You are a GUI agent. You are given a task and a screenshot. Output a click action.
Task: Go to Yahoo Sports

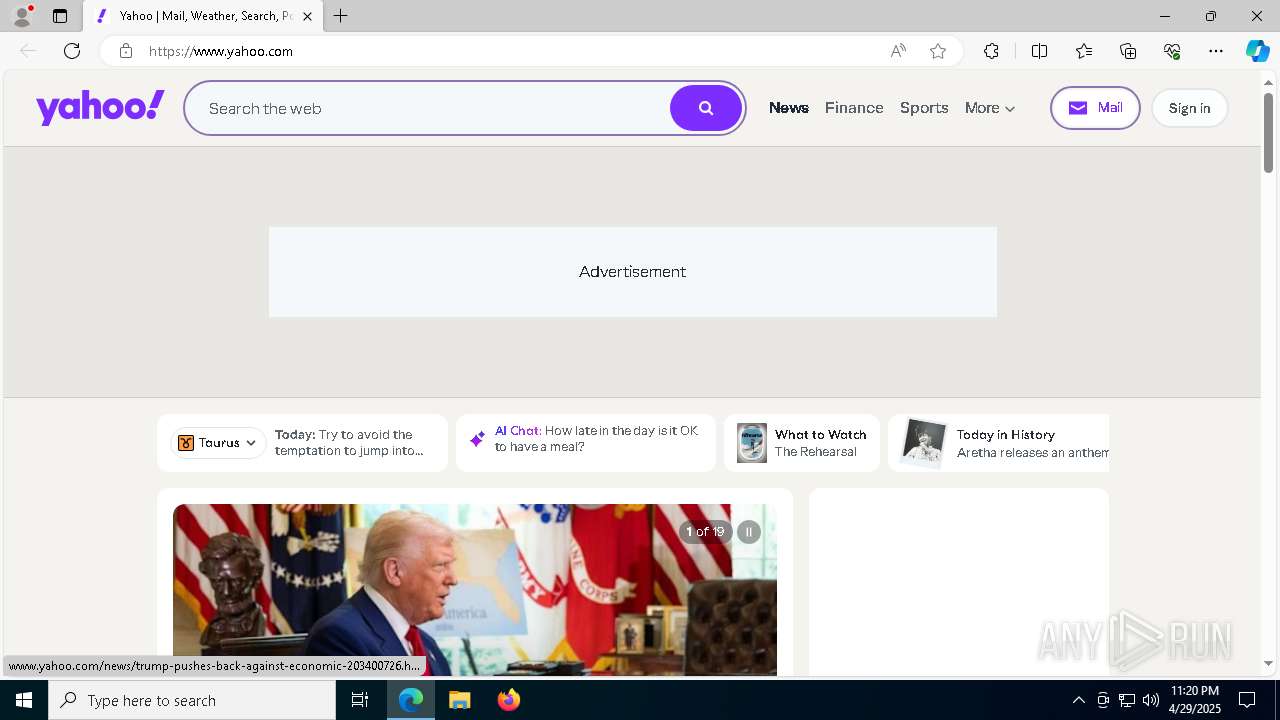(924, 108)
